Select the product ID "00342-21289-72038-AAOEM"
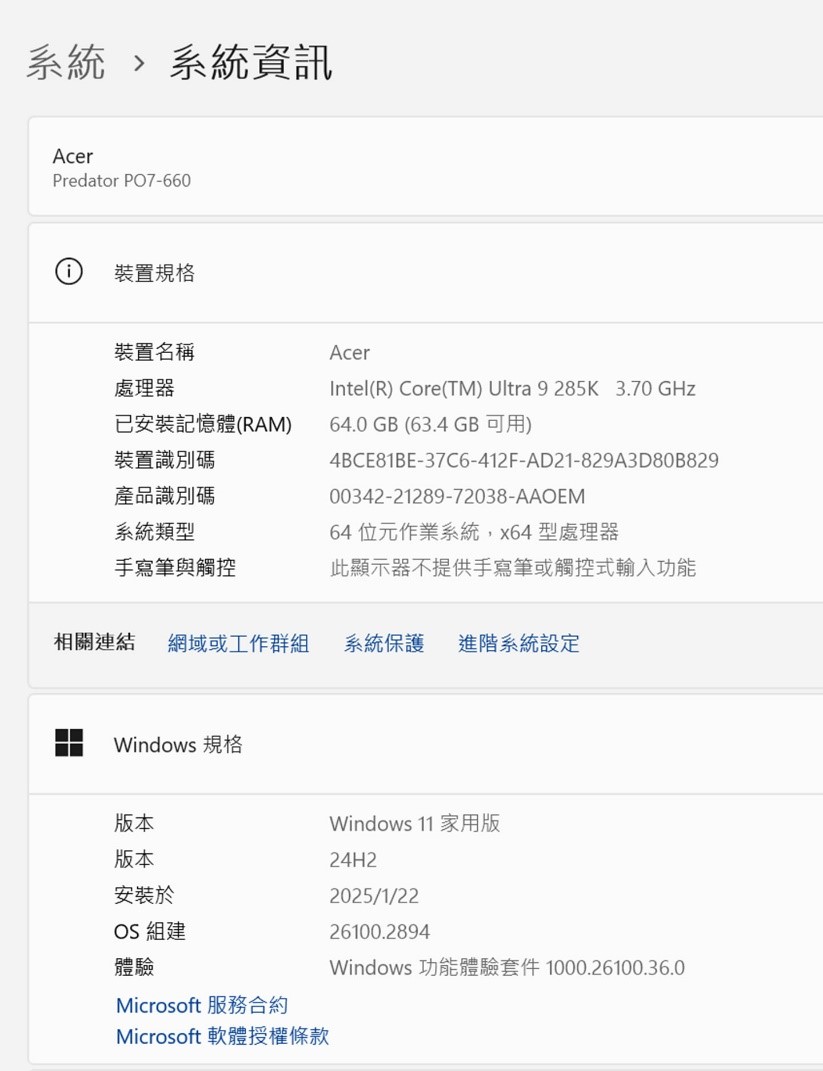 (x=457, y=497)
